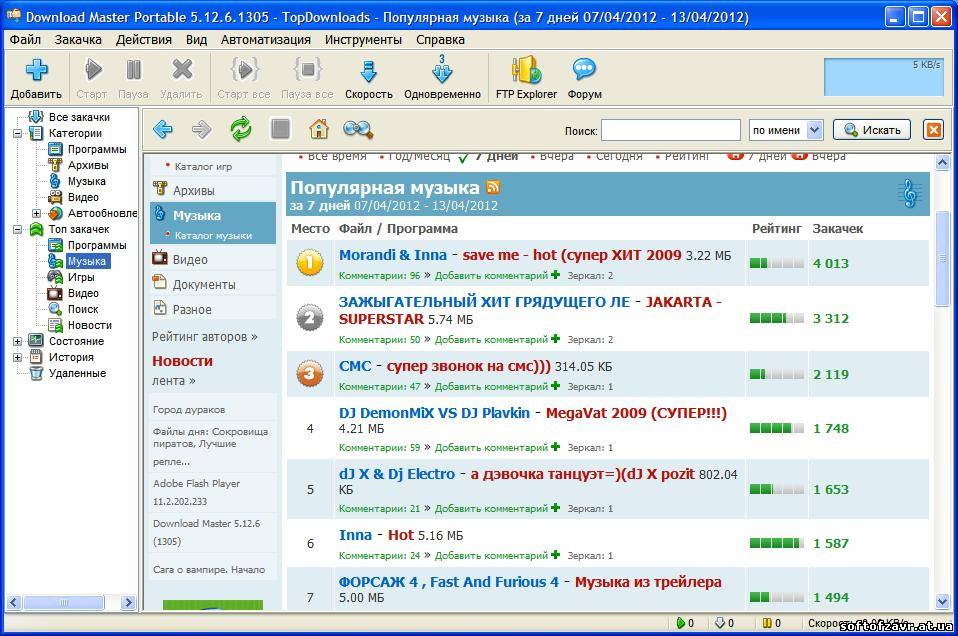Go forward with the gray right arrow

click(x=202, y=130)
